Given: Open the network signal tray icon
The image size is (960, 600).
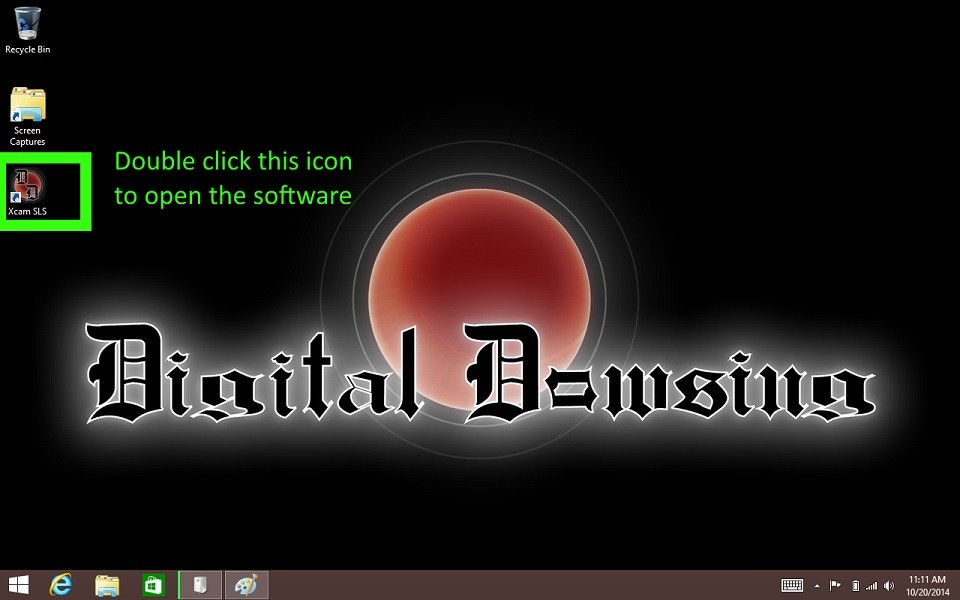Looking at the screenshot, I should click(871, 586).
